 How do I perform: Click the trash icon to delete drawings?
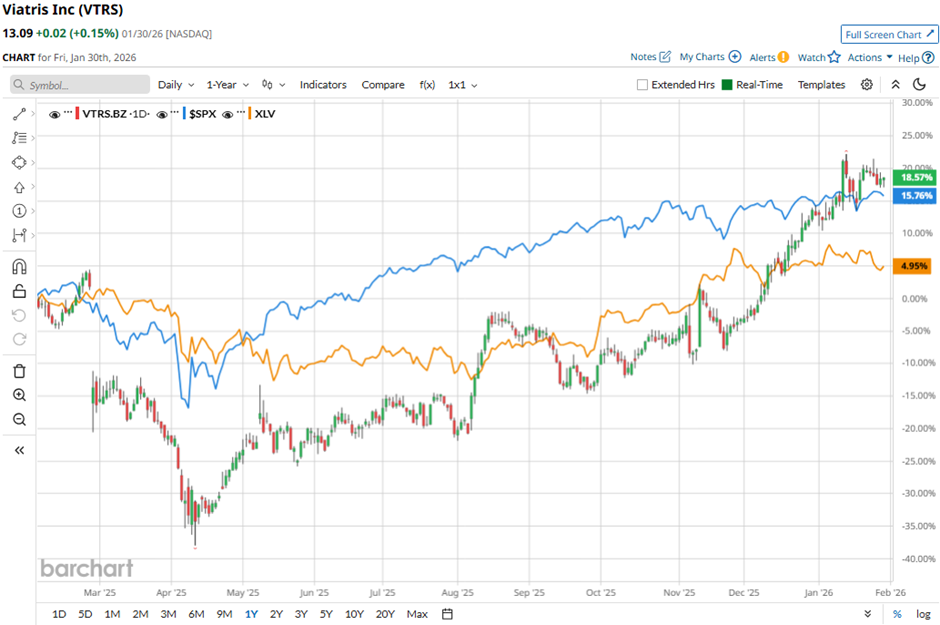19,371
